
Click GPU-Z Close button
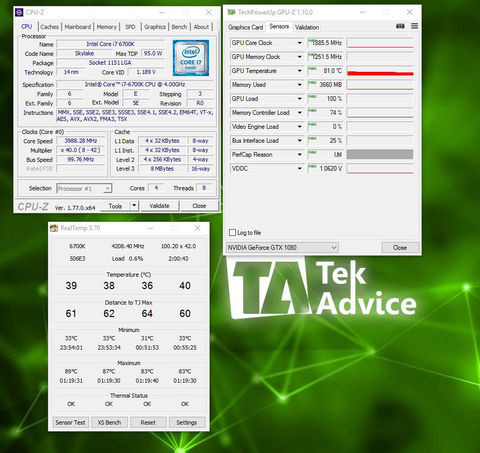click(x=400, y=247)
